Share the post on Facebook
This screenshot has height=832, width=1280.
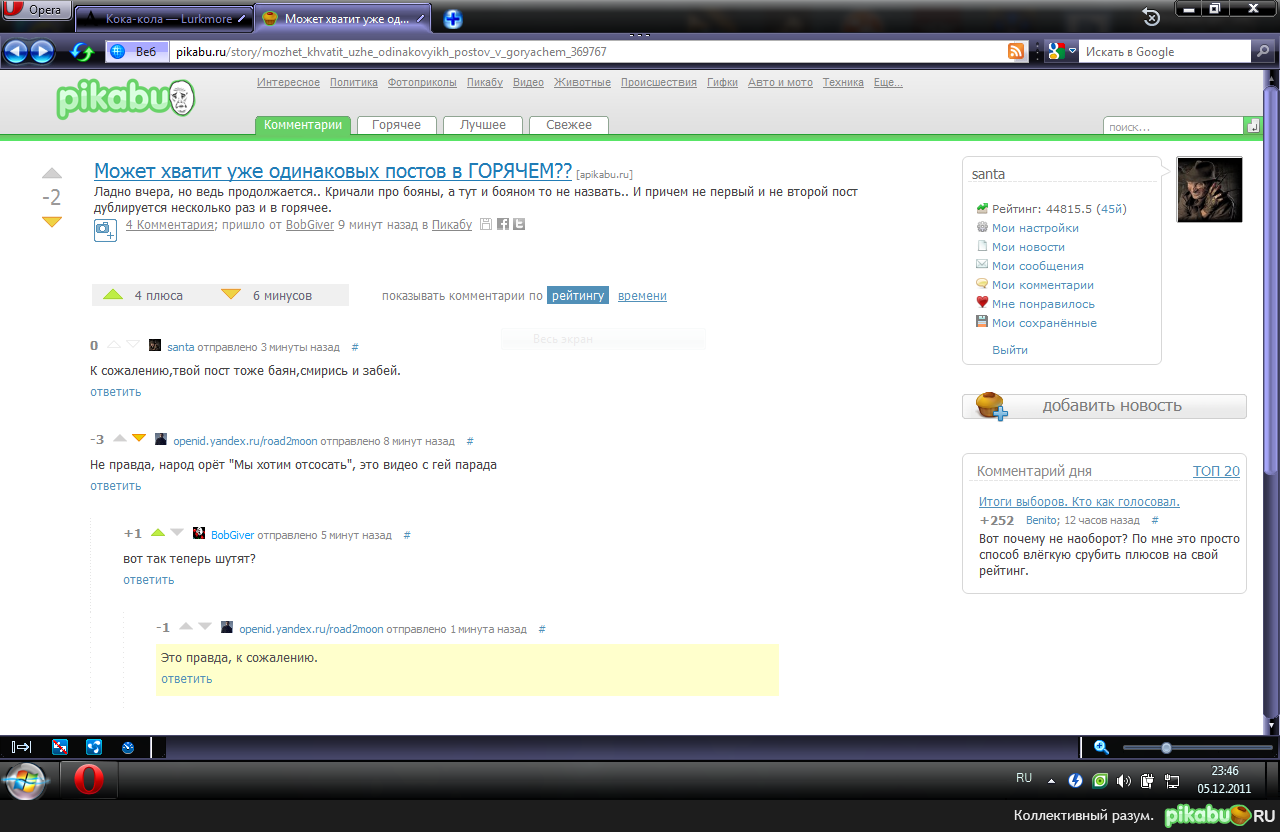tap(503, 224)
